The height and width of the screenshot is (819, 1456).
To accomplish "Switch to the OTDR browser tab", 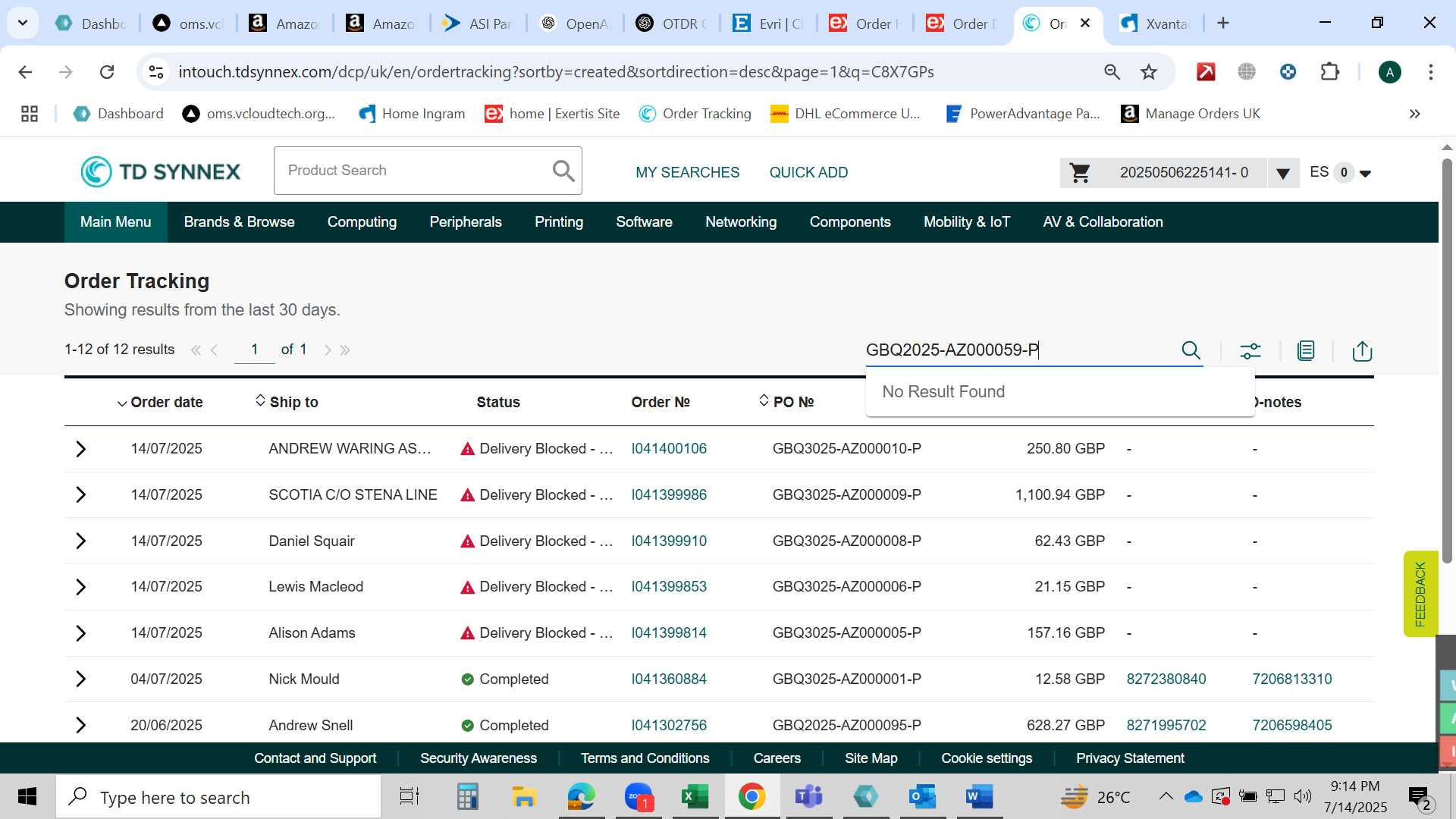I will point(672,24).
